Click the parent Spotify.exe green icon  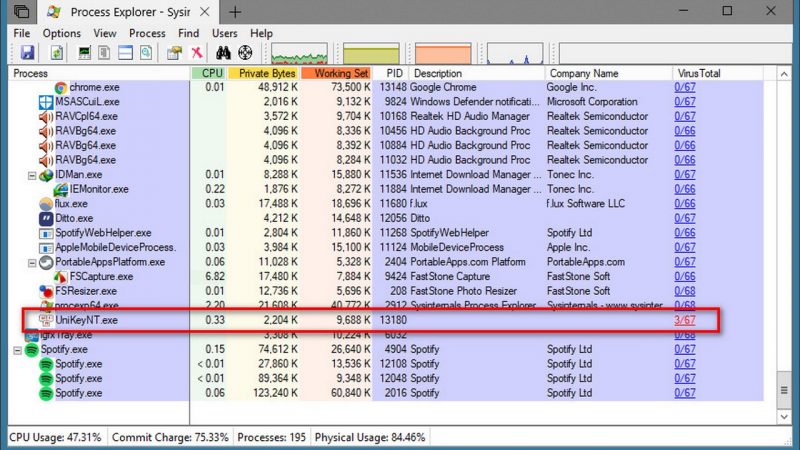point(32,349)
